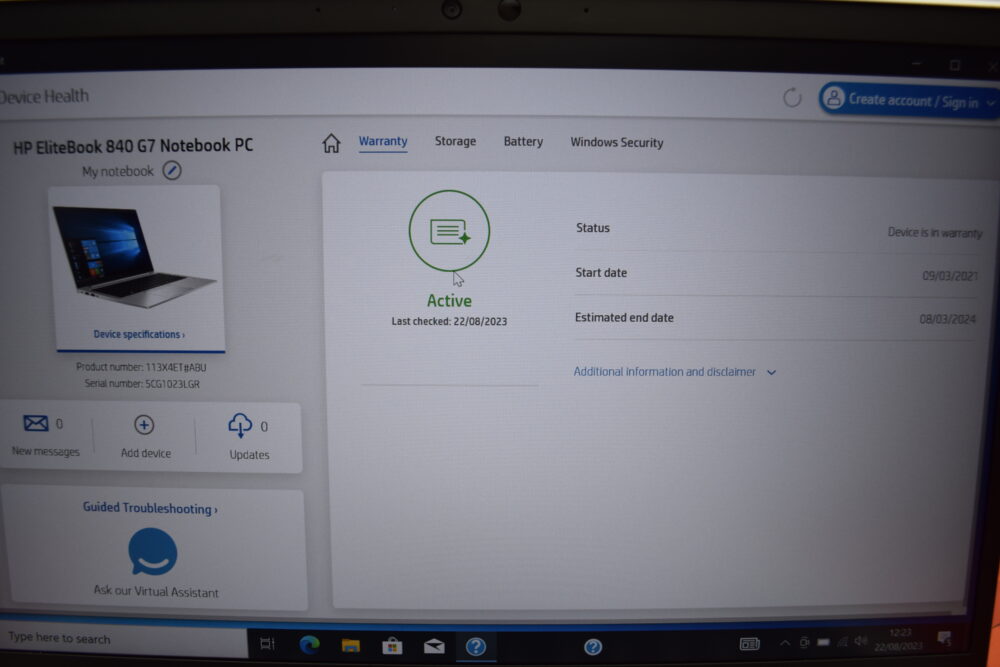Click the My notebook label
Image resolution: width=1000 pixels, height=667 pixels.
point(118,171)
